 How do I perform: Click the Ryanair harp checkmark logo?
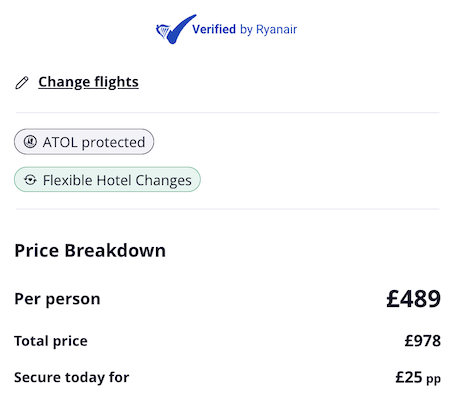point(176,29)
